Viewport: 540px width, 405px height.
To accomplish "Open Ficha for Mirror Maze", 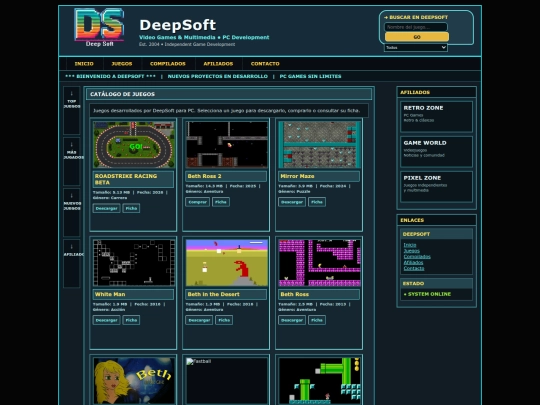I will [317, 202].
